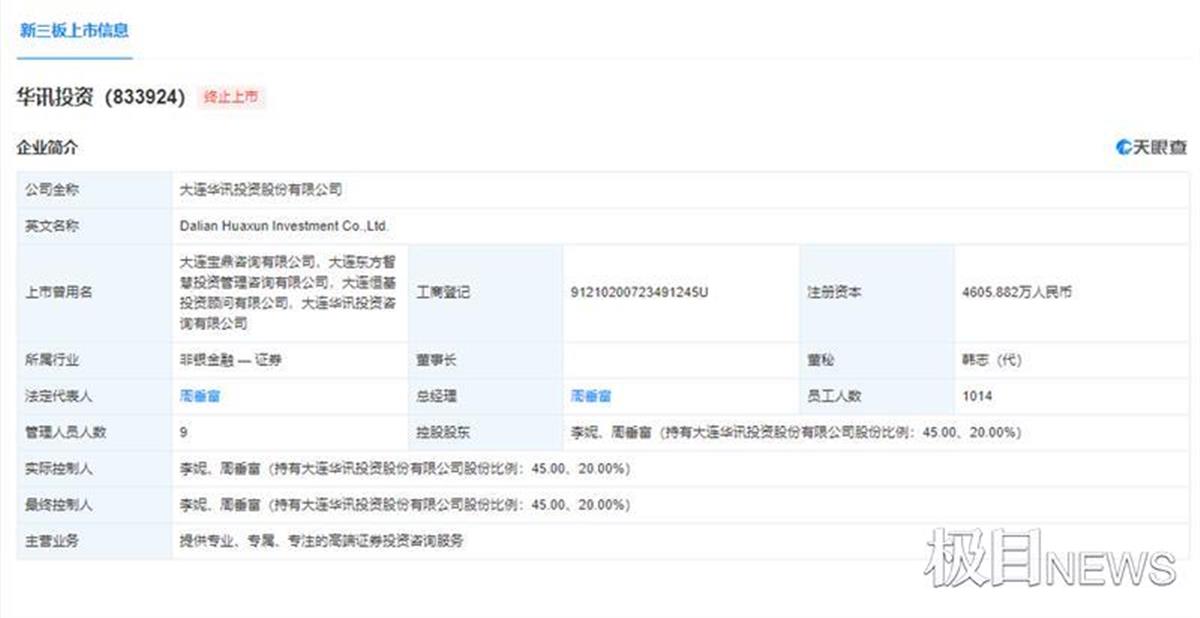
Task: Select the 控股股东 shareholder value
Action: click(795, 433)
